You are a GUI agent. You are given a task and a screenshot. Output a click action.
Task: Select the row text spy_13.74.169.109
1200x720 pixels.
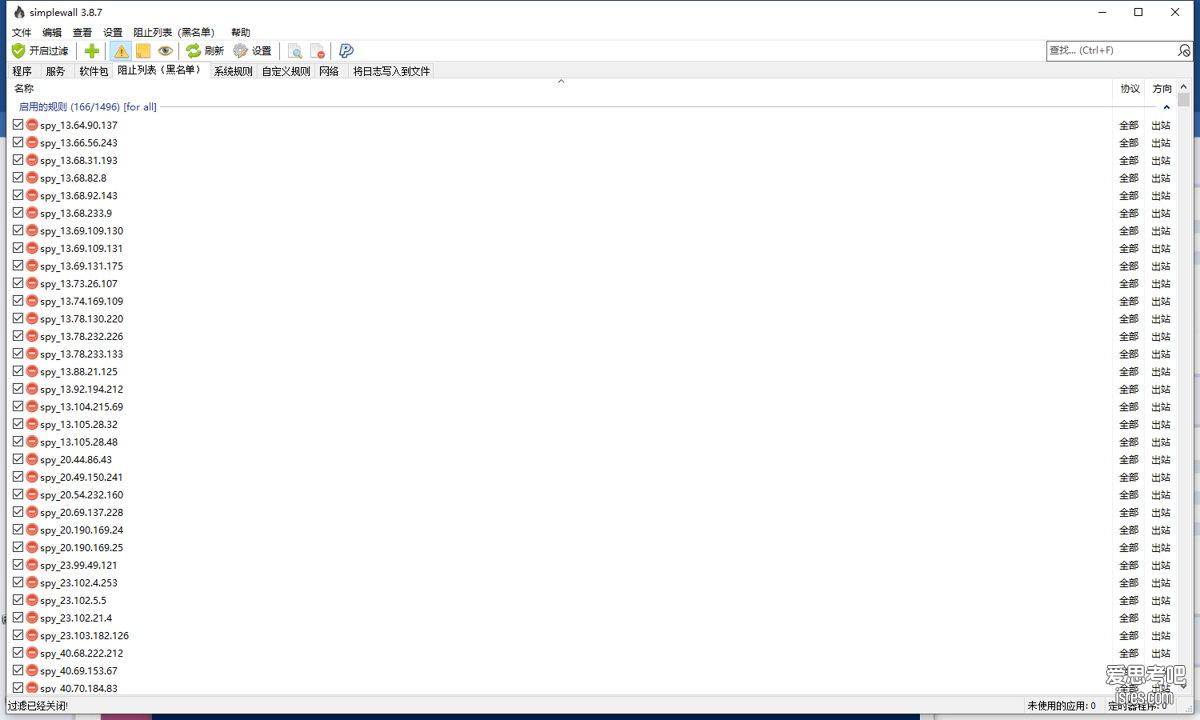coord(82,301)
